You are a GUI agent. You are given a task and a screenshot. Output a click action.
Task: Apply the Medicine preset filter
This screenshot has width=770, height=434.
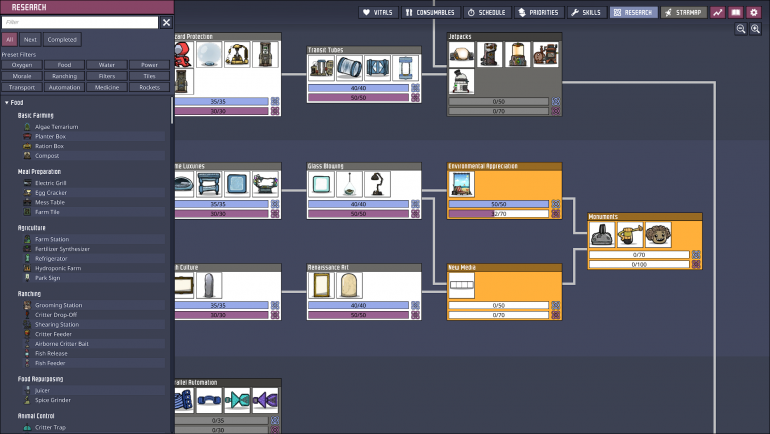tap(107, 87)
